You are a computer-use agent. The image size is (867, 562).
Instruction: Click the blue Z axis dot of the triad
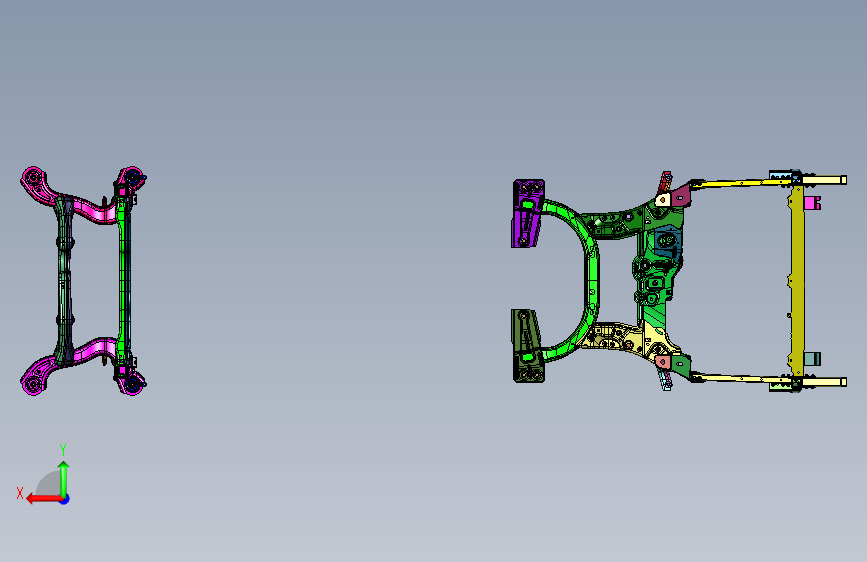[65, 499]
